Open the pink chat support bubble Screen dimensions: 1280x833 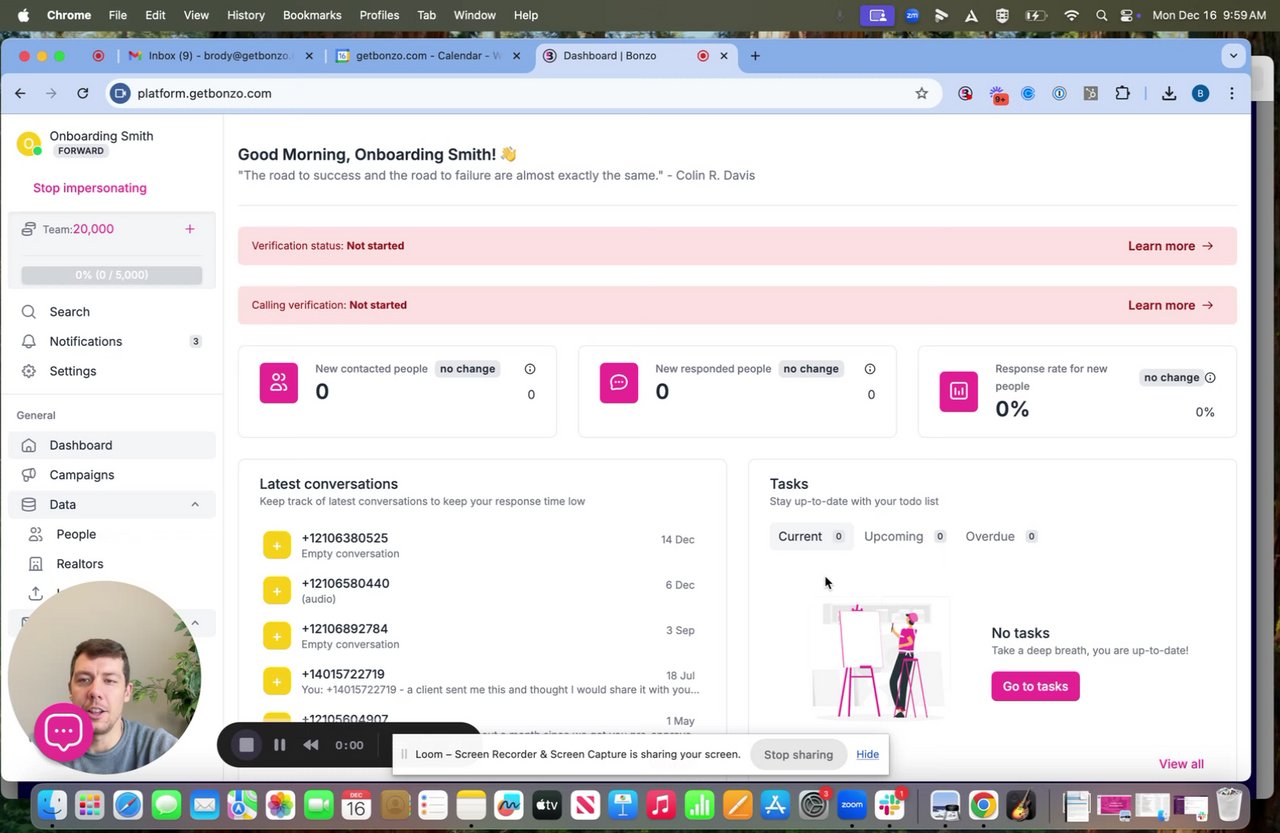coord(64,732)
